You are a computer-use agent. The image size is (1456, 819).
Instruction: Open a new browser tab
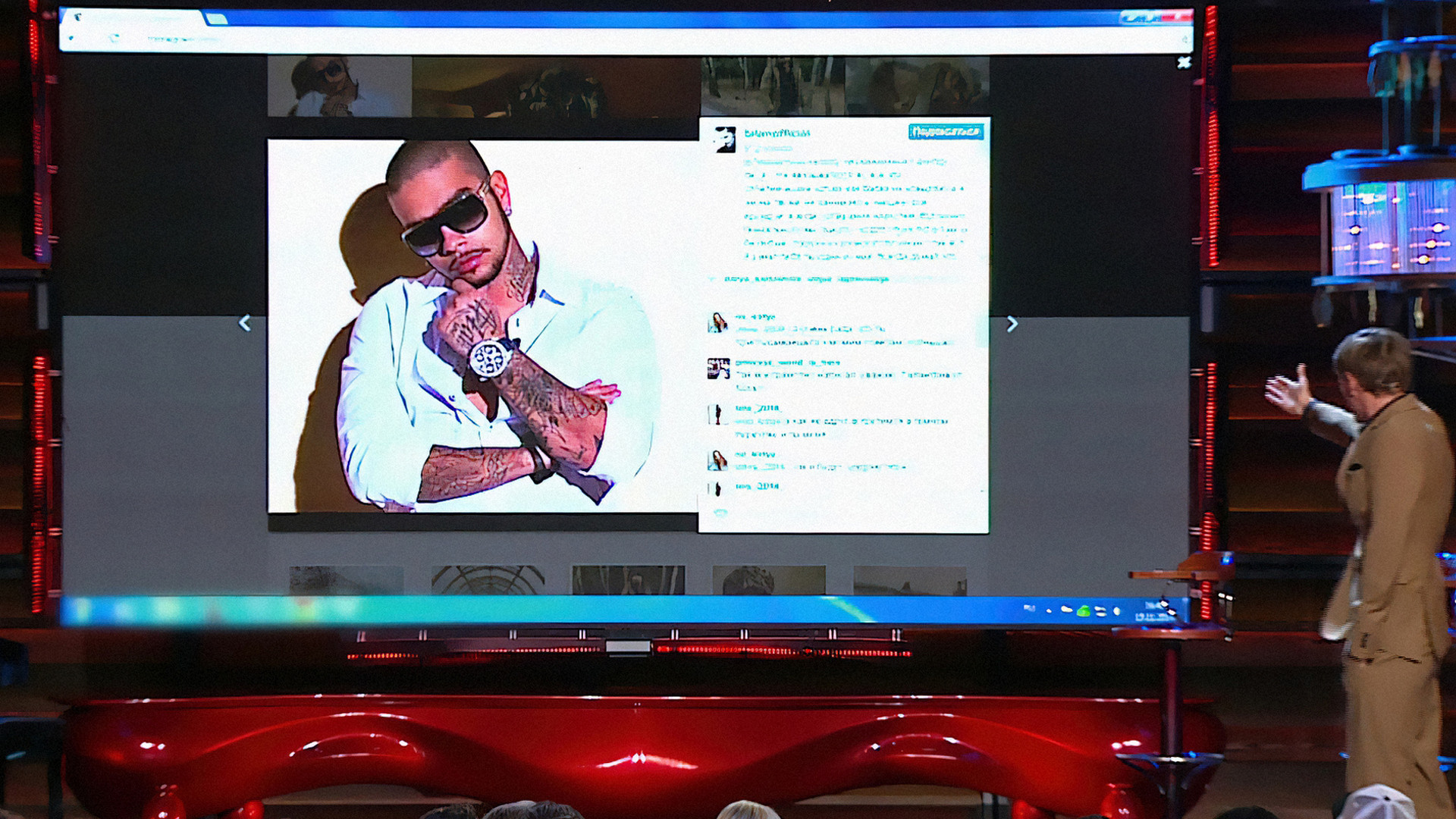217,19
